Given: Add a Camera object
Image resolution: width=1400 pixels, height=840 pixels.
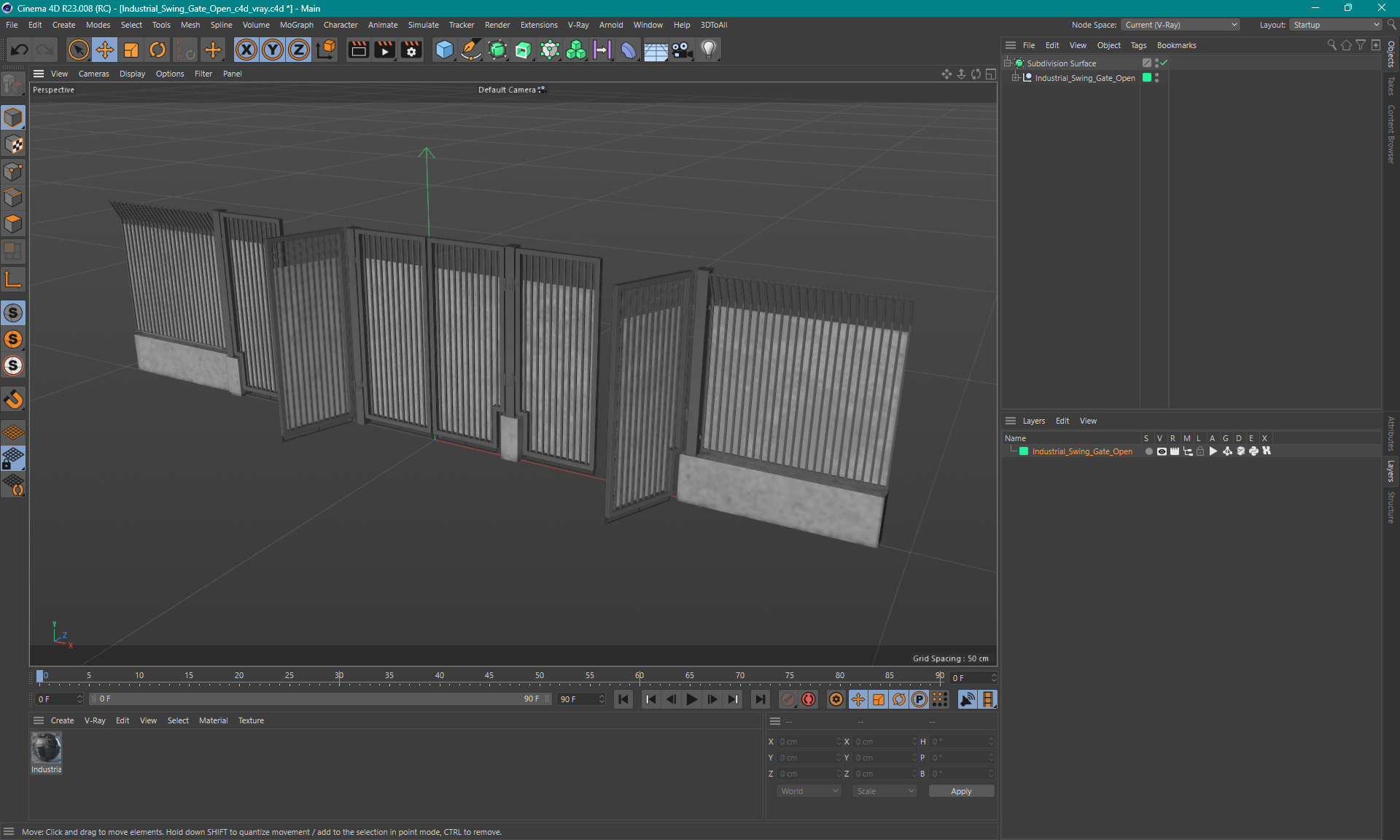Looking at the screenshot, I should 682,50.
